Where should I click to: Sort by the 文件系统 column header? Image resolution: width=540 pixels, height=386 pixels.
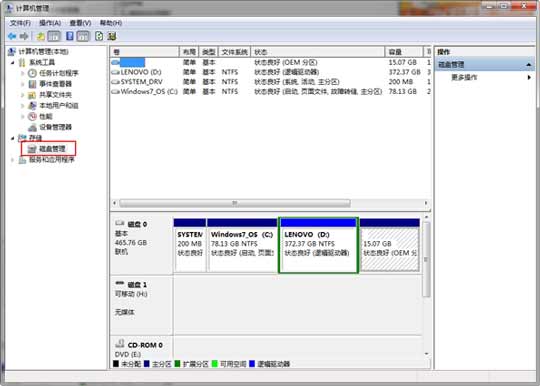[x=235, y=52]
